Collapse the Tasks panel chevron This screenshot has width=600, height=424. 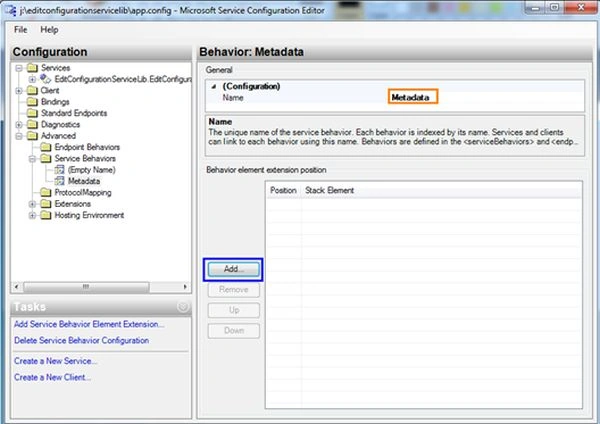(183, 307)
